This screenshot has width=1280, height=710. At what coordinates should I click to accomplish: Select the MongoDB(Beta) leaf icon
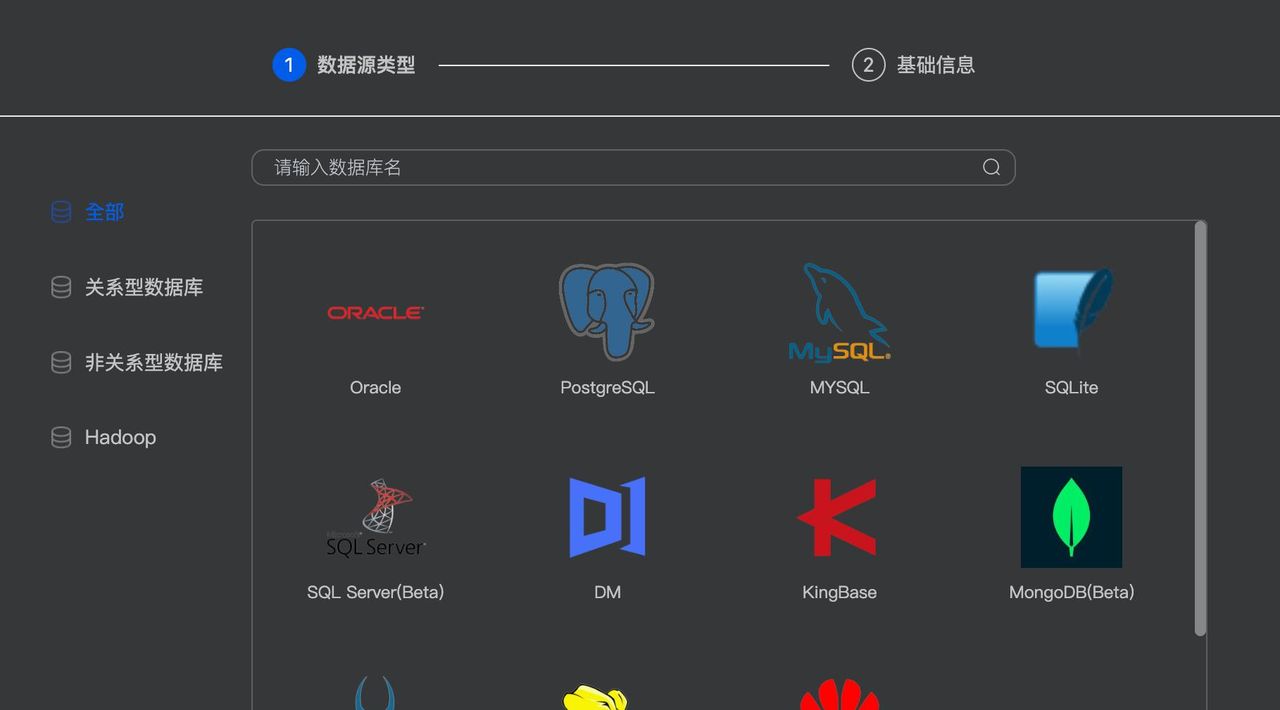tap(1071, 517)
